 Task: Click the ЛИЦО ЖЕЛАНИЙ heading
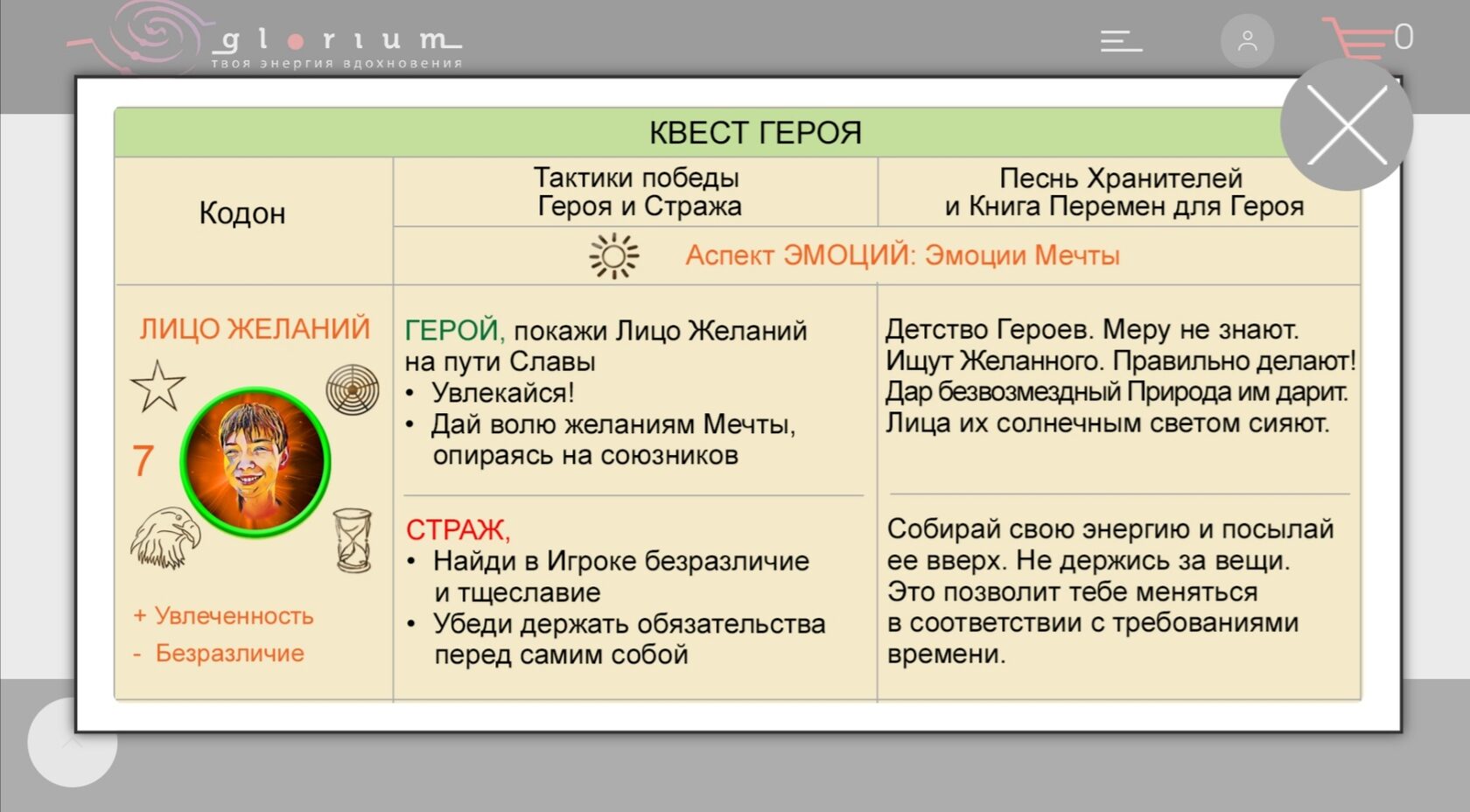[255, 329]
